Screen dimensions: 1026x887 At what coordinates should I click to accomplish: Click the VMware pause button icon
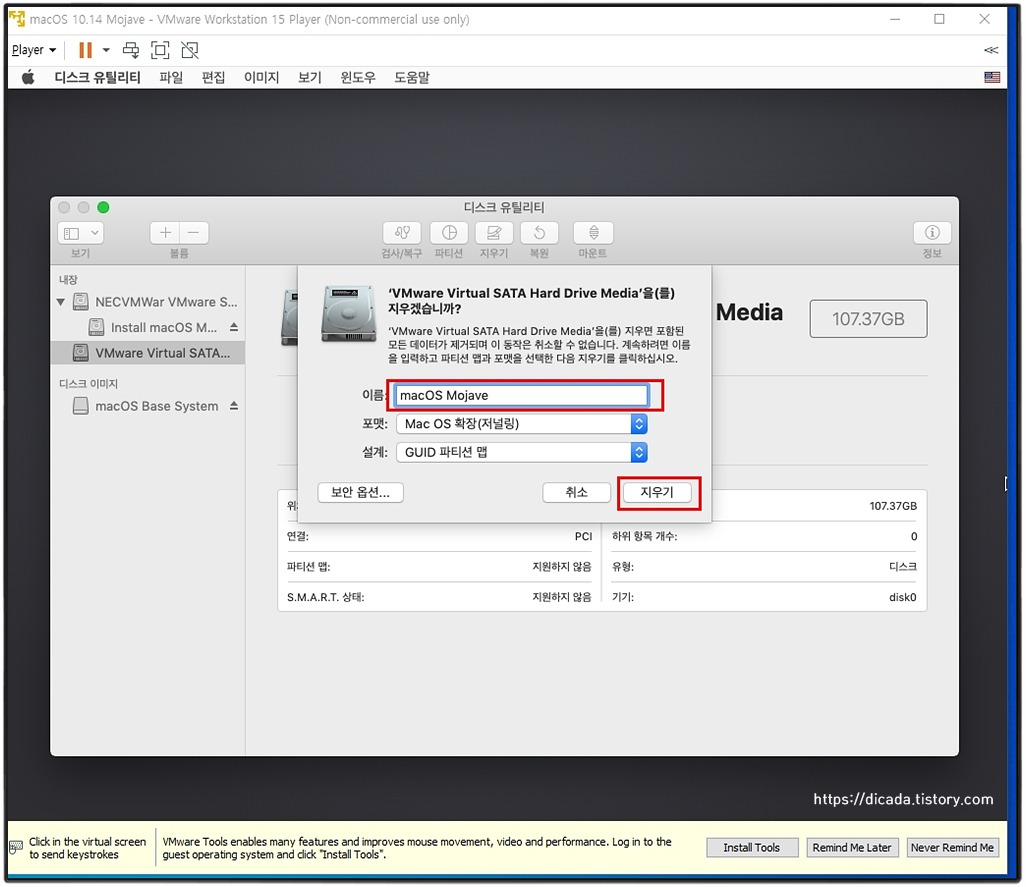(x=85, y=50)
